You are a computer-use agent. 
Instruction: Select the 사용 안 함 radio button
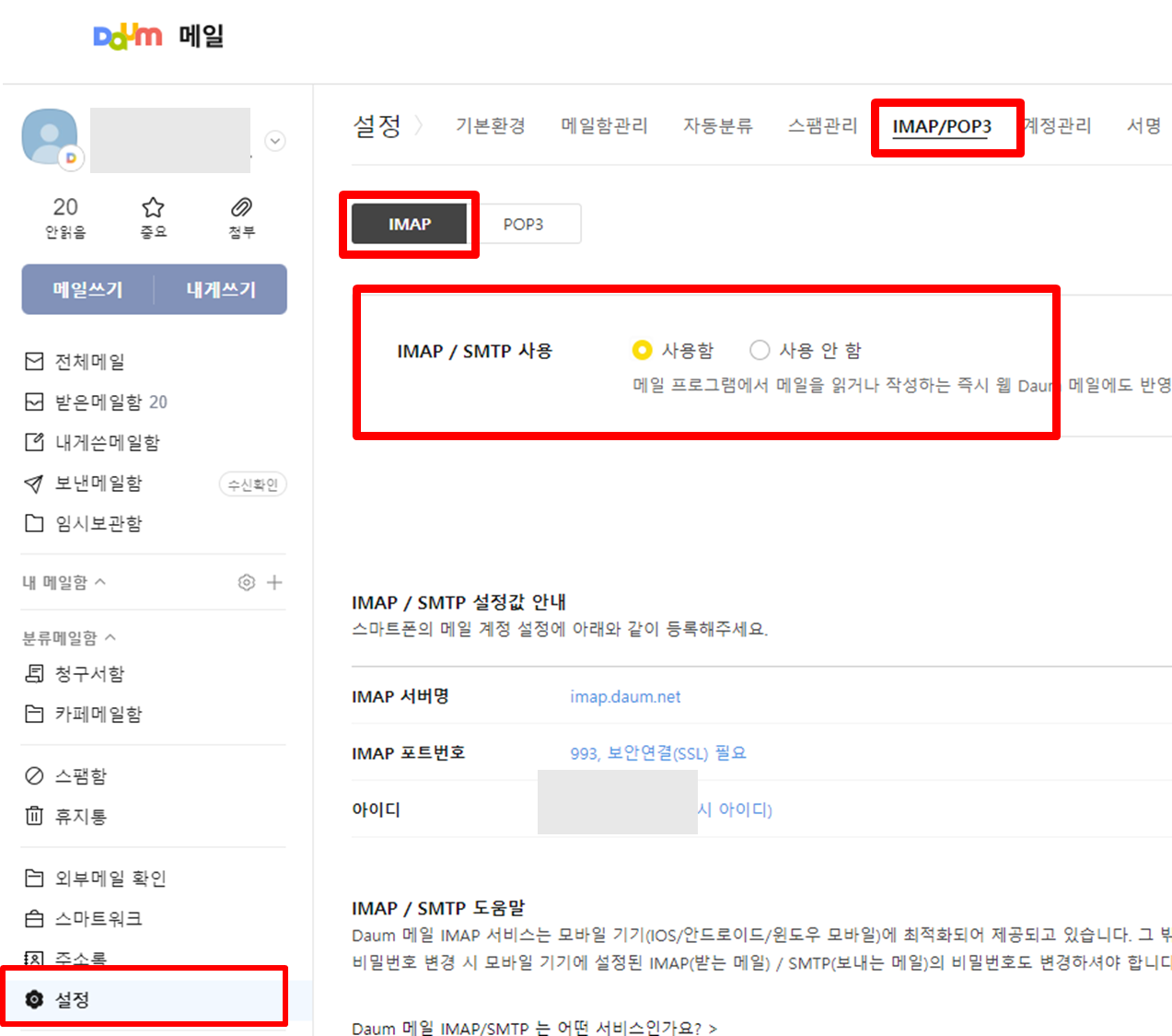point(760,350)
